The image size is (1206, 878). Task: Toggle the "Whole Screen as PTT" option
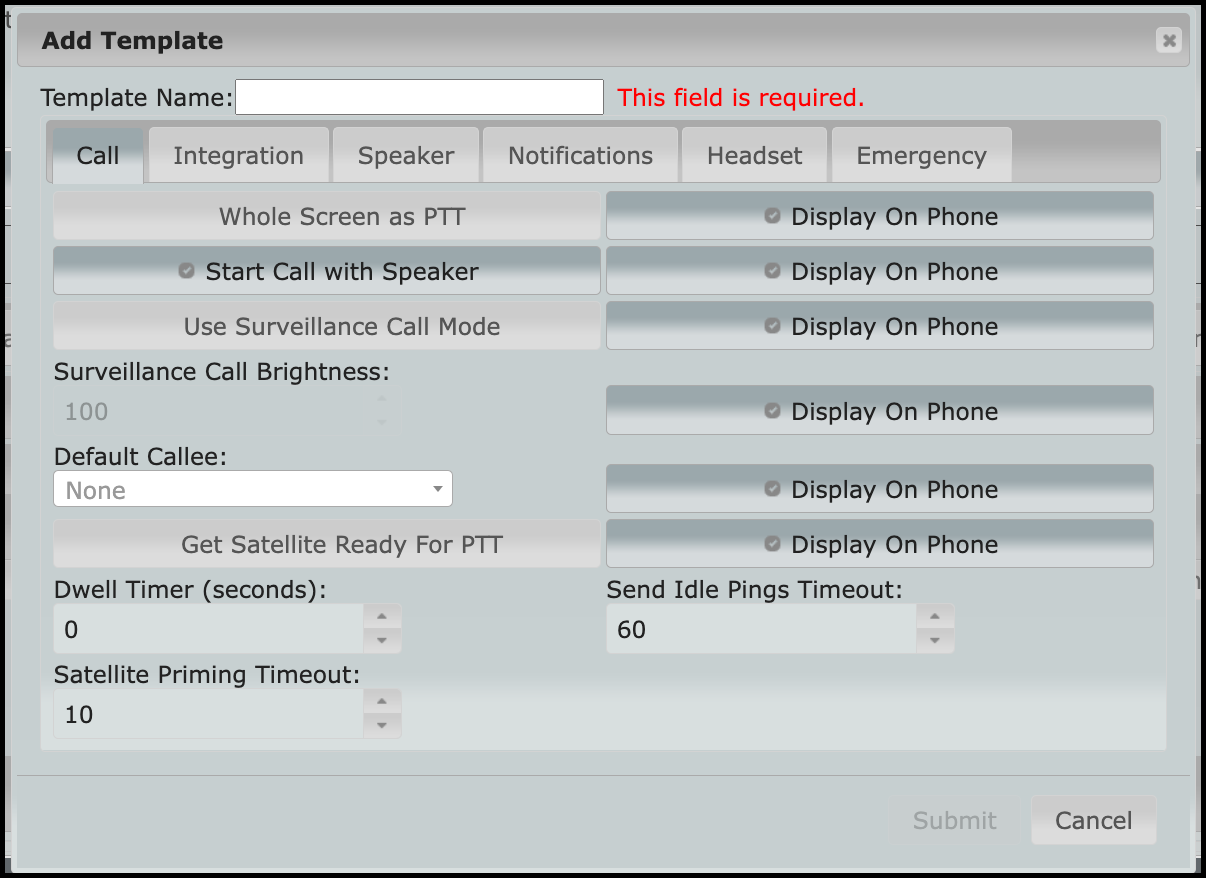(x=326, y=216)
